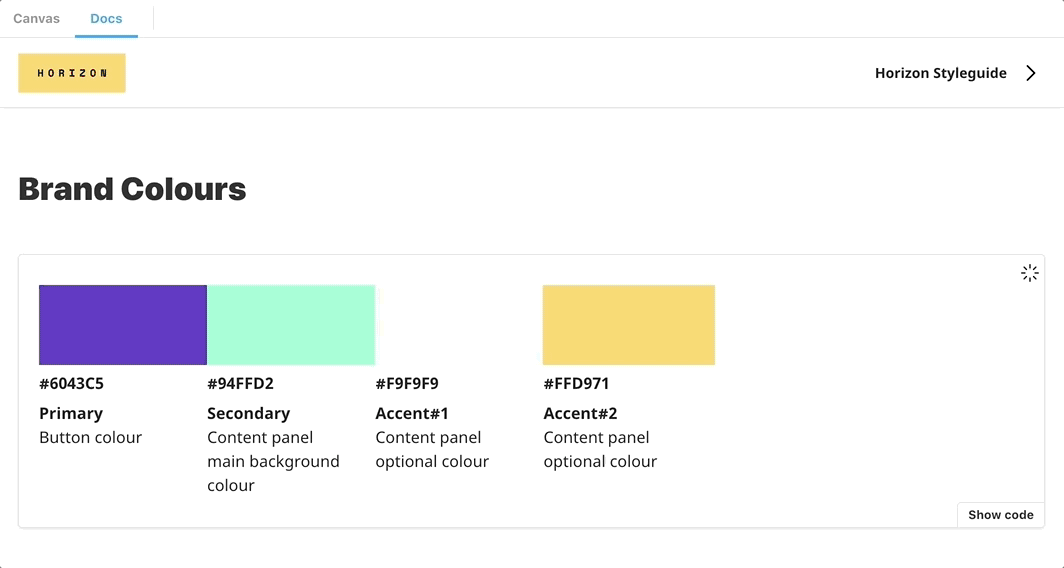Expand the Horizon Styleguide chevron arrow
Viewport: 1064px width, 568px height.
click(1031, 73)
